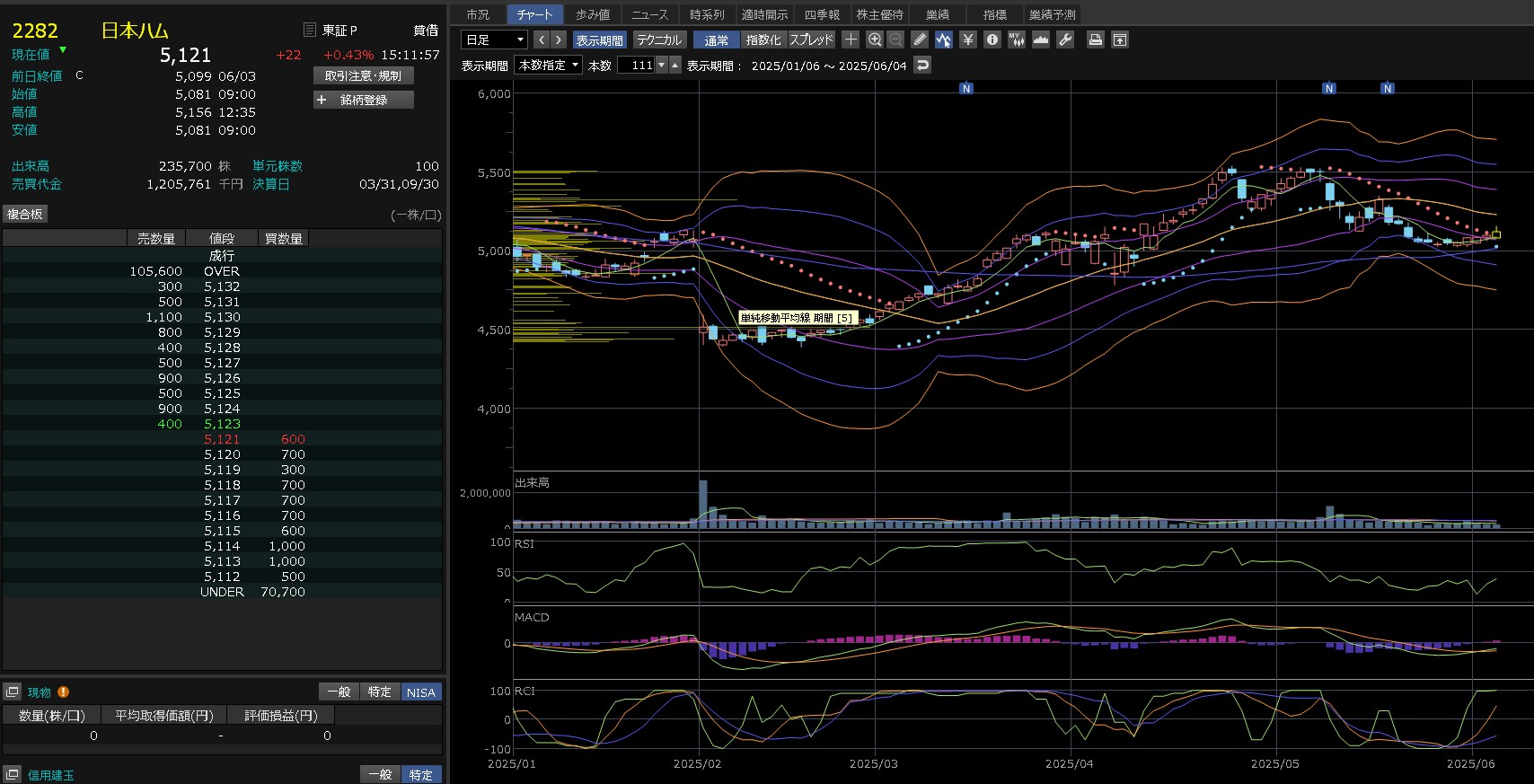Click the 複合板 button

[25, 214]
